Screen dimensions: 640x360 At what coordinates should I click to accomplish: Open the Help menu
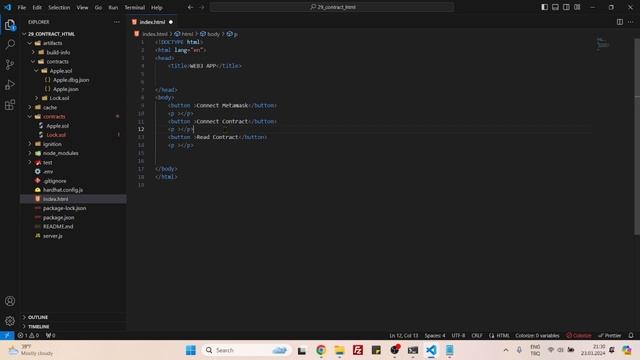click(157, 7)
